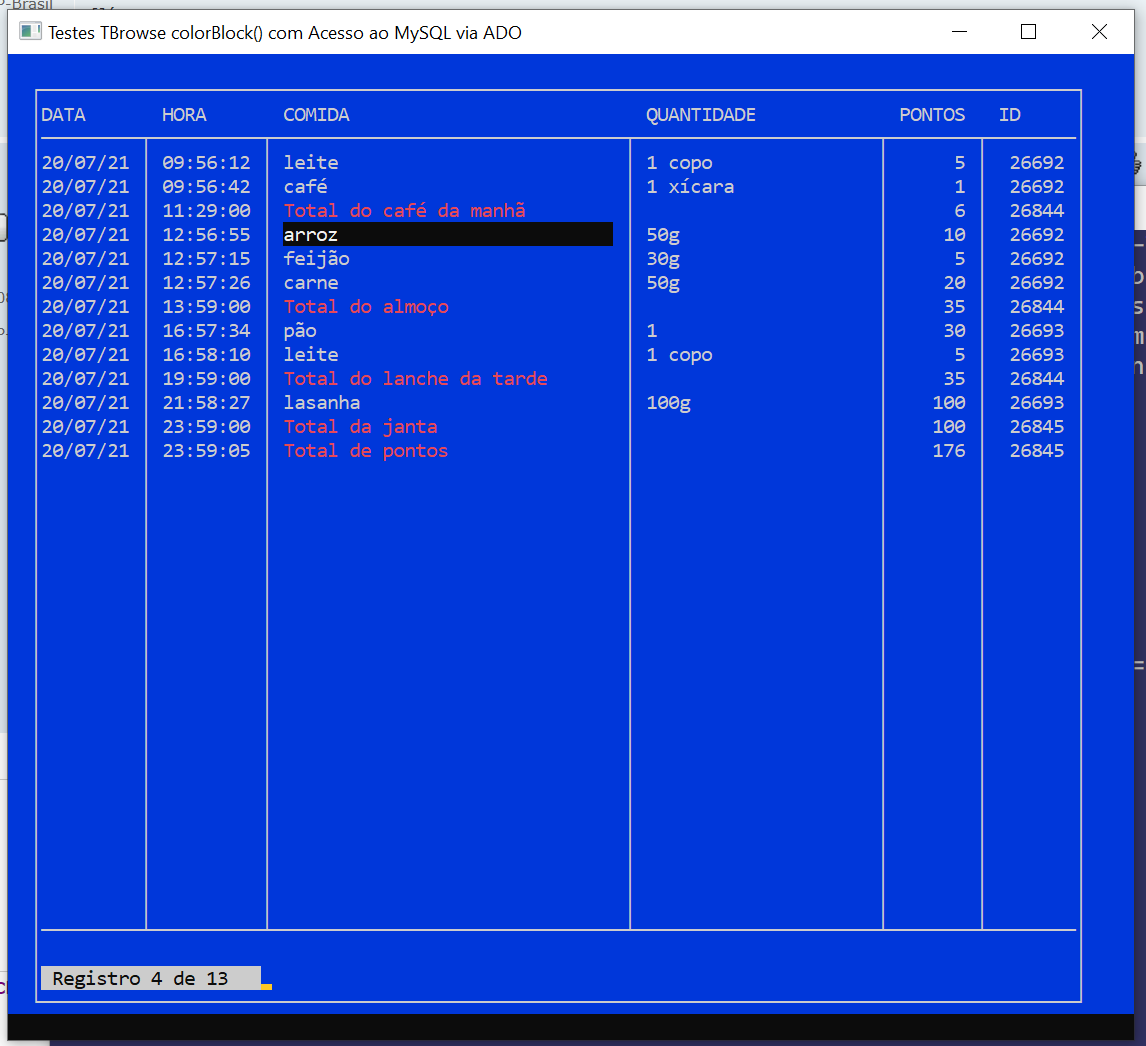This screenshot has width=1146, height=1046.
Task: Click the '1 xícara' quantity cell
Action: 690,187
